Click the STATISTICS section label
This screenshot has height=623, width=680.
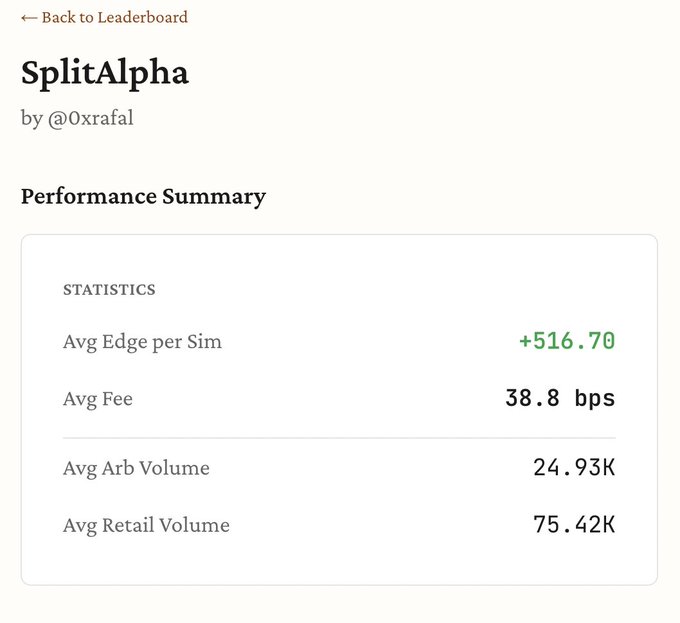coord(109,290)
